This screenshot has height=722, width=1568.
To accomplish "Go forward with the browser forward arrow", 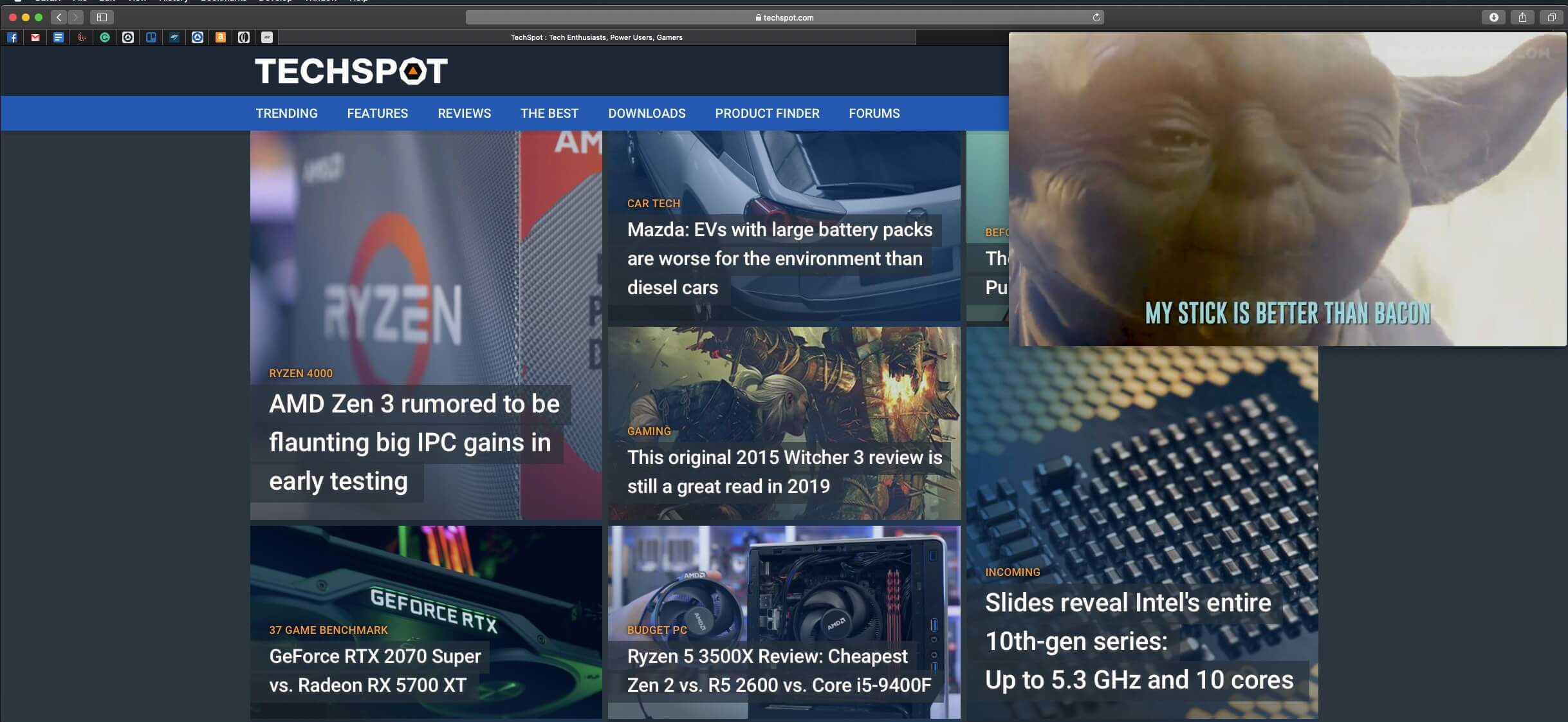I will [76, 17].
